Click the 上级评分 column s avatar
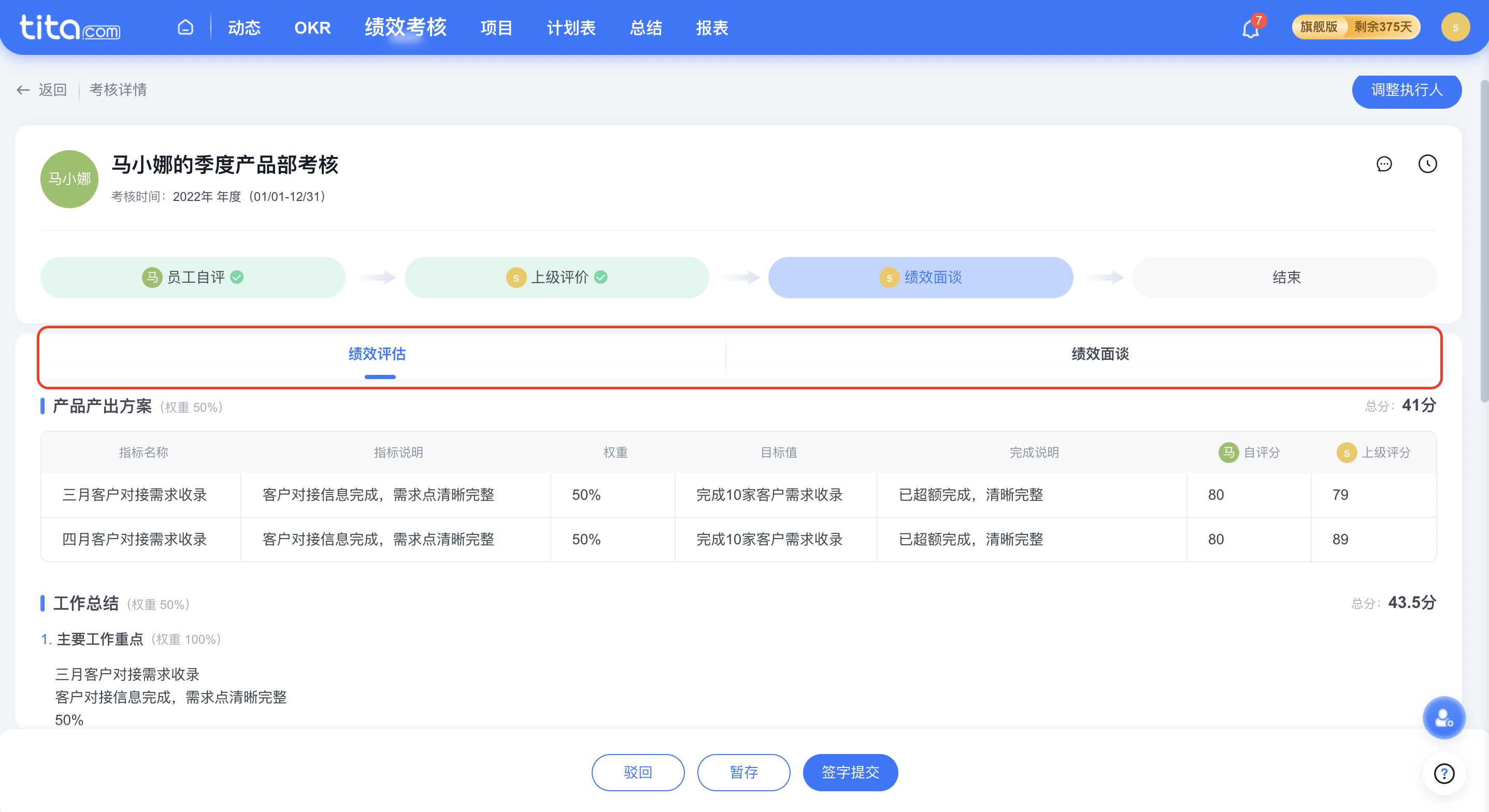The image size is (1489, 812). (x=1346, y=452)
